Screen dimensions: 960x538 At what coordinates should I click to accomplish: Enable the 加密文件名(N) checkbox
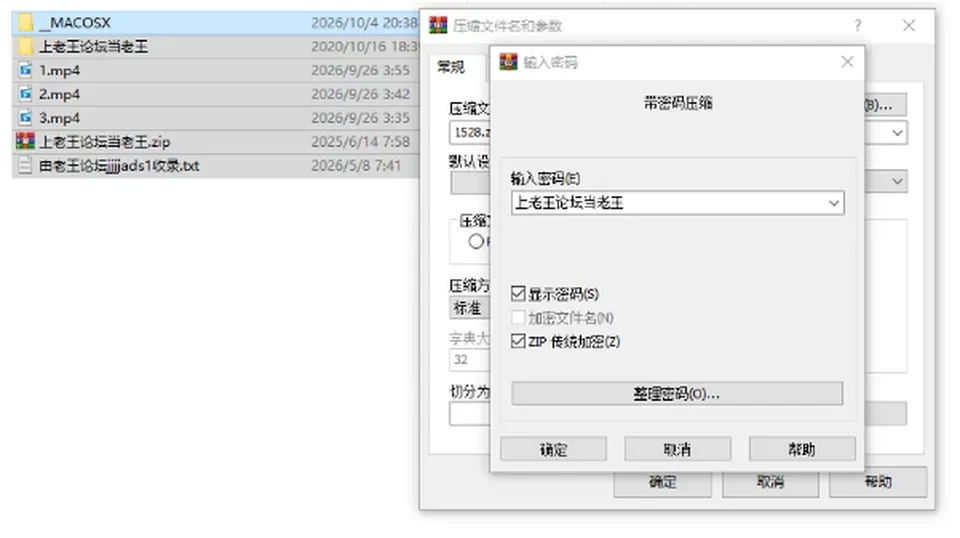(x=518, y=317)
